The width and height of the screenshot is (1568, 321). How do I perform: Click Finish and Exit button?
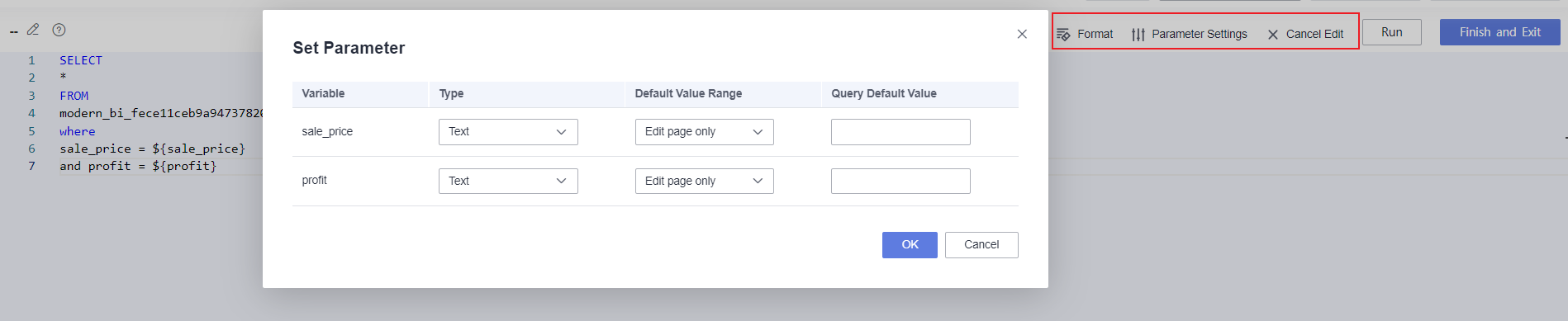(1500, 32)
